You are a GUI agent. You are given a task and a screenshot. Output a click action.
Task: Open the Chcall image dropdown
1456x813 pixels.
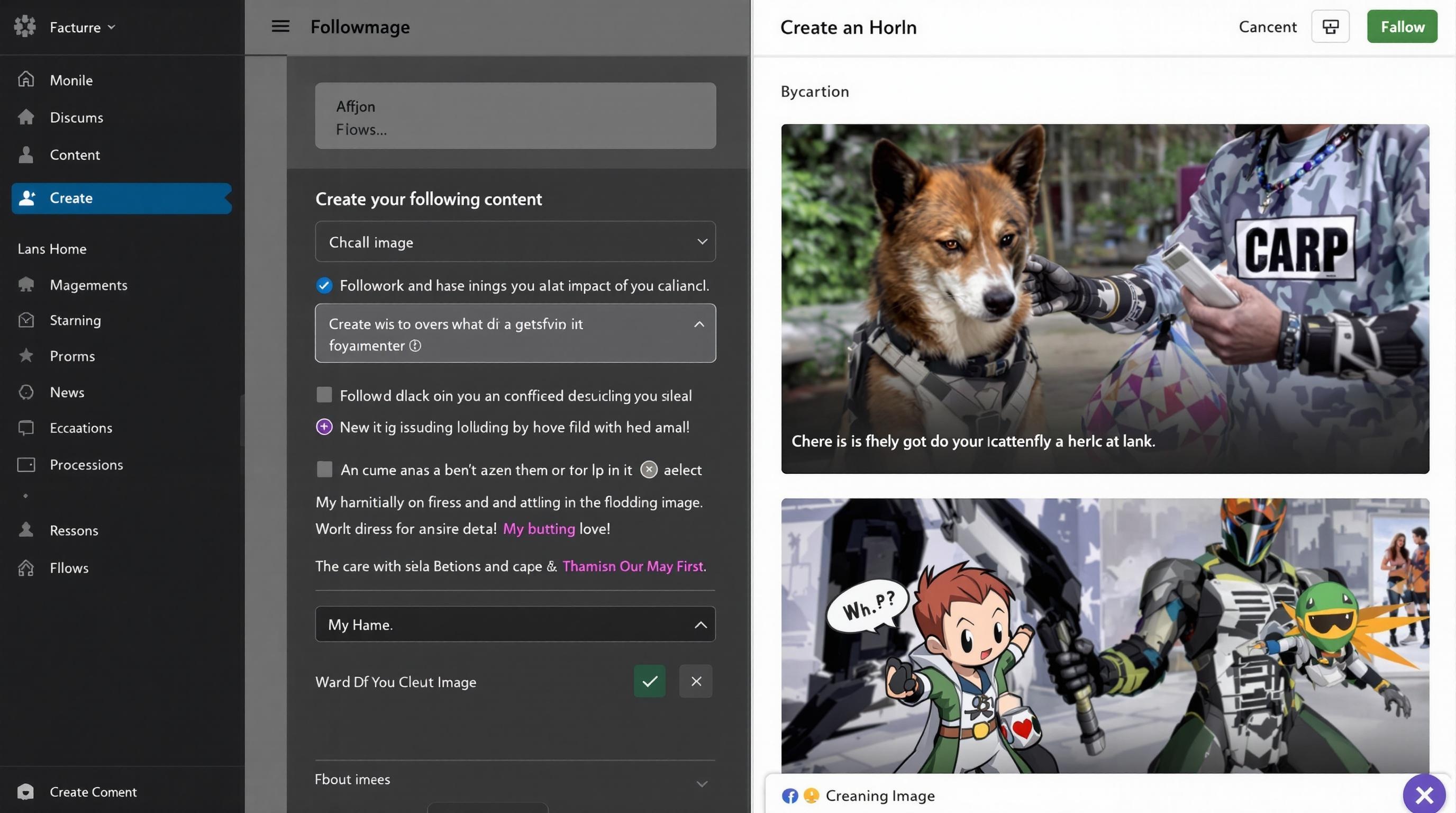click(515, 241)
